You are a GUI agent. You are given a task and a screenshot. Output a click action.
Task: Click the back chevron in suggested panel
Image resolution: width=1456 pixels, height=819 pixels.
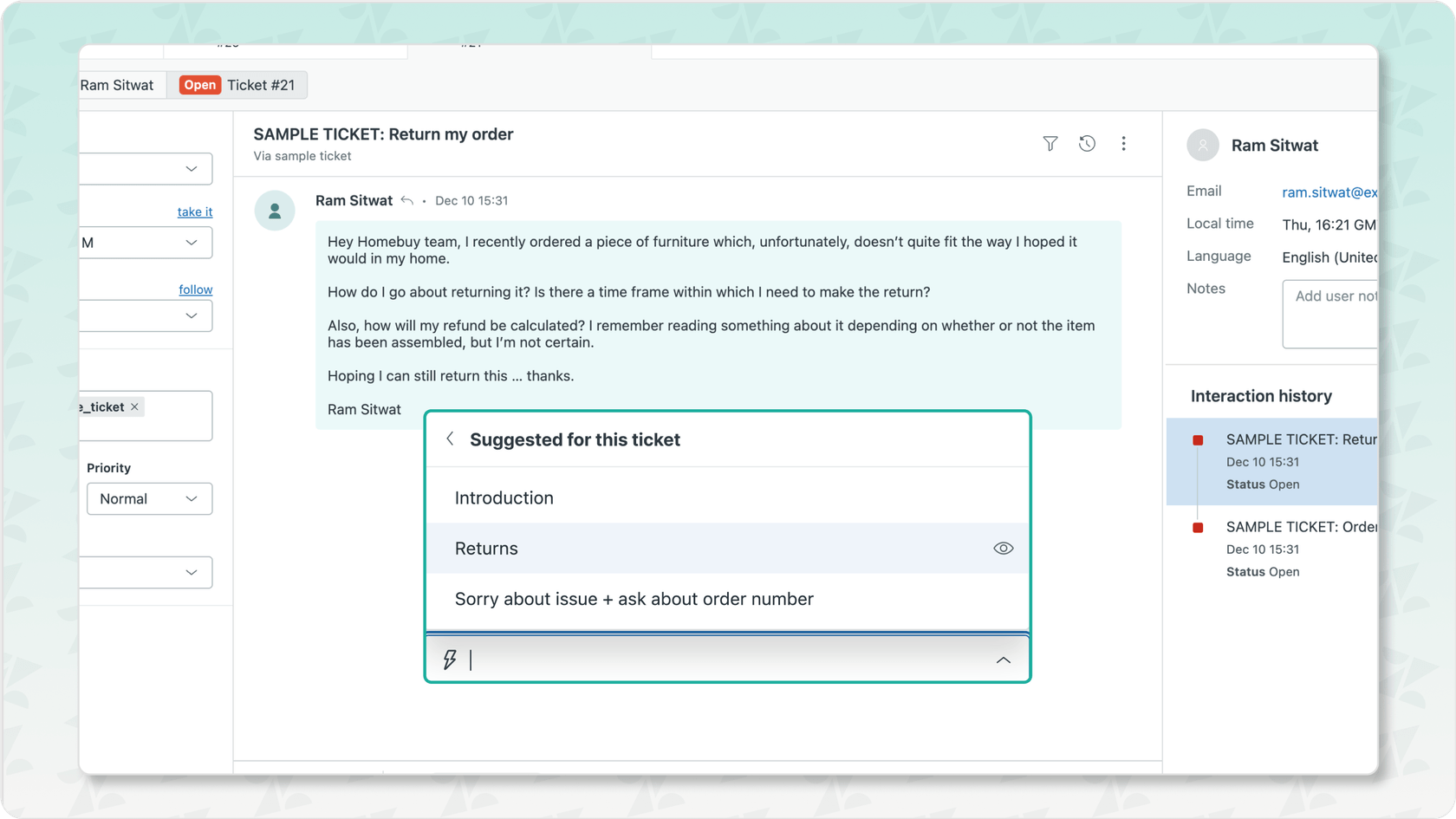click(x=450, y=439)
